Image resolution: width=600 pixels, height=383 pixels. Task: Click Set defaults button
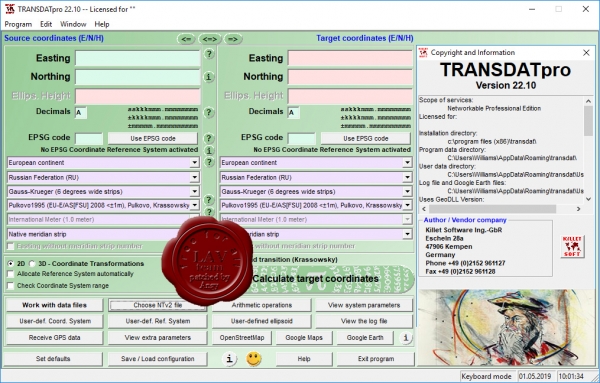53,359
